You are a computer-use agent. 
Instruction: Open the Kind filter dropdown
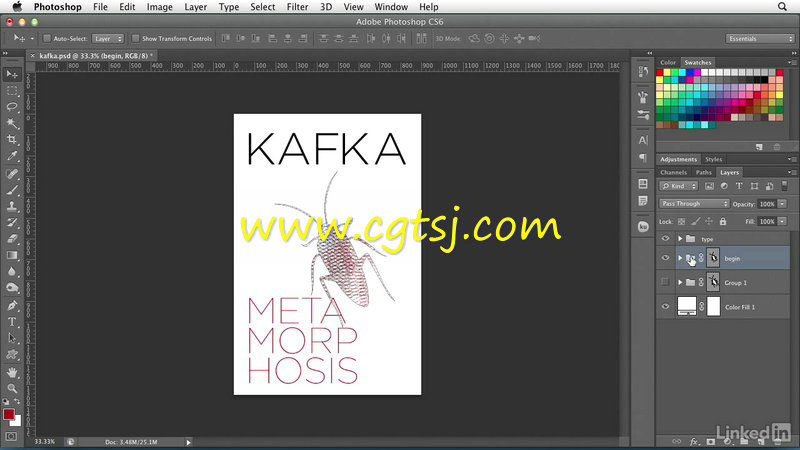[x=679, y=186]
